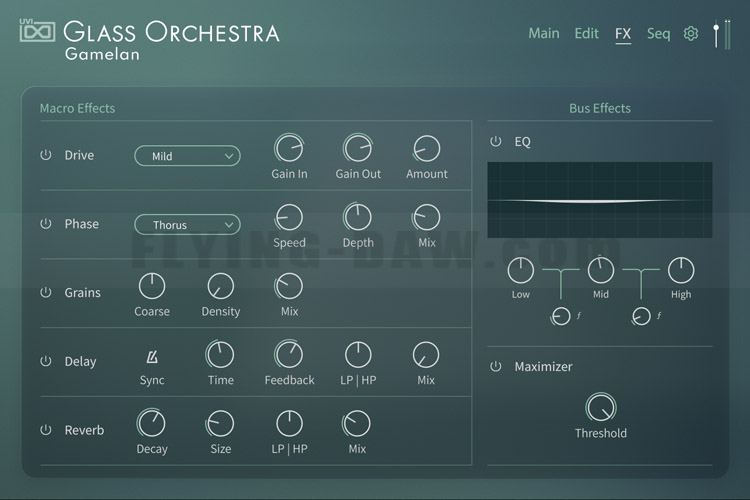750x500 pixels.
Task: Click the Drive Amount knob
Action: pyautogui.click(x=427, y=148)
